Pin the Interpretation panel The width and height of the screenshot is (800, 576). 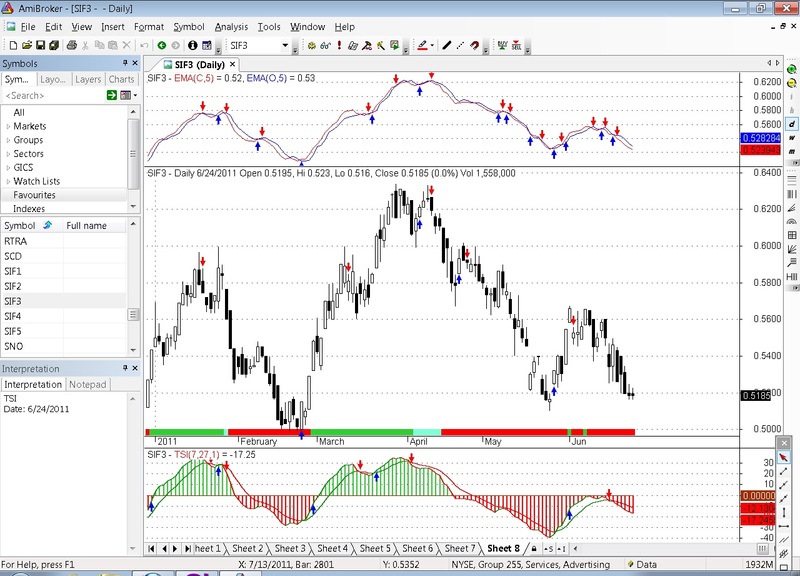[124, 368]
